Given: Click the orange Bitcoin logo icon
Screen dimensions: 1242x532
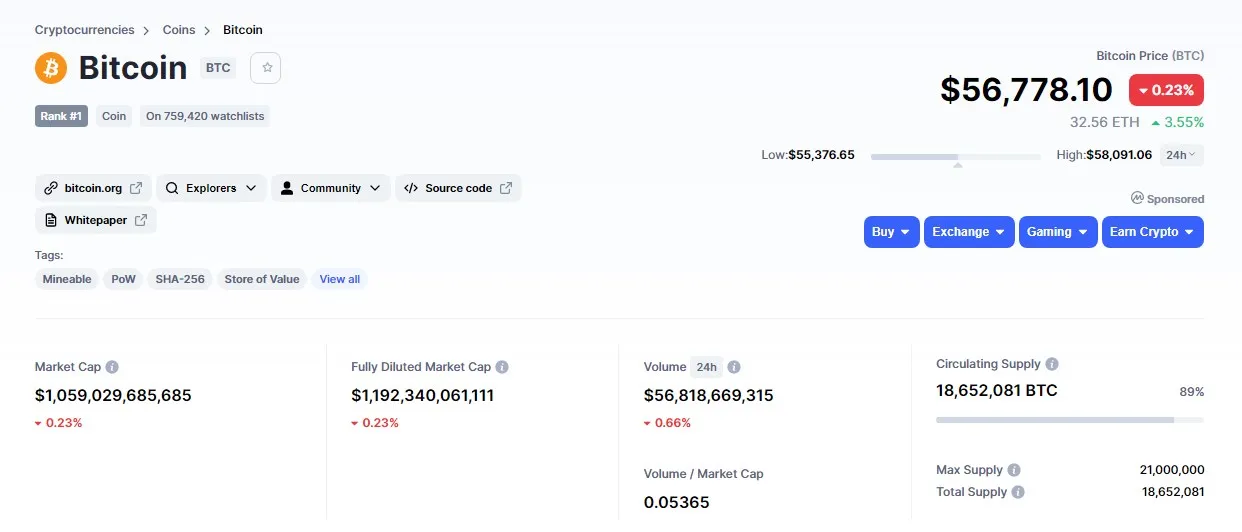Looking at the screenshot, I should (x=51, y=68).
